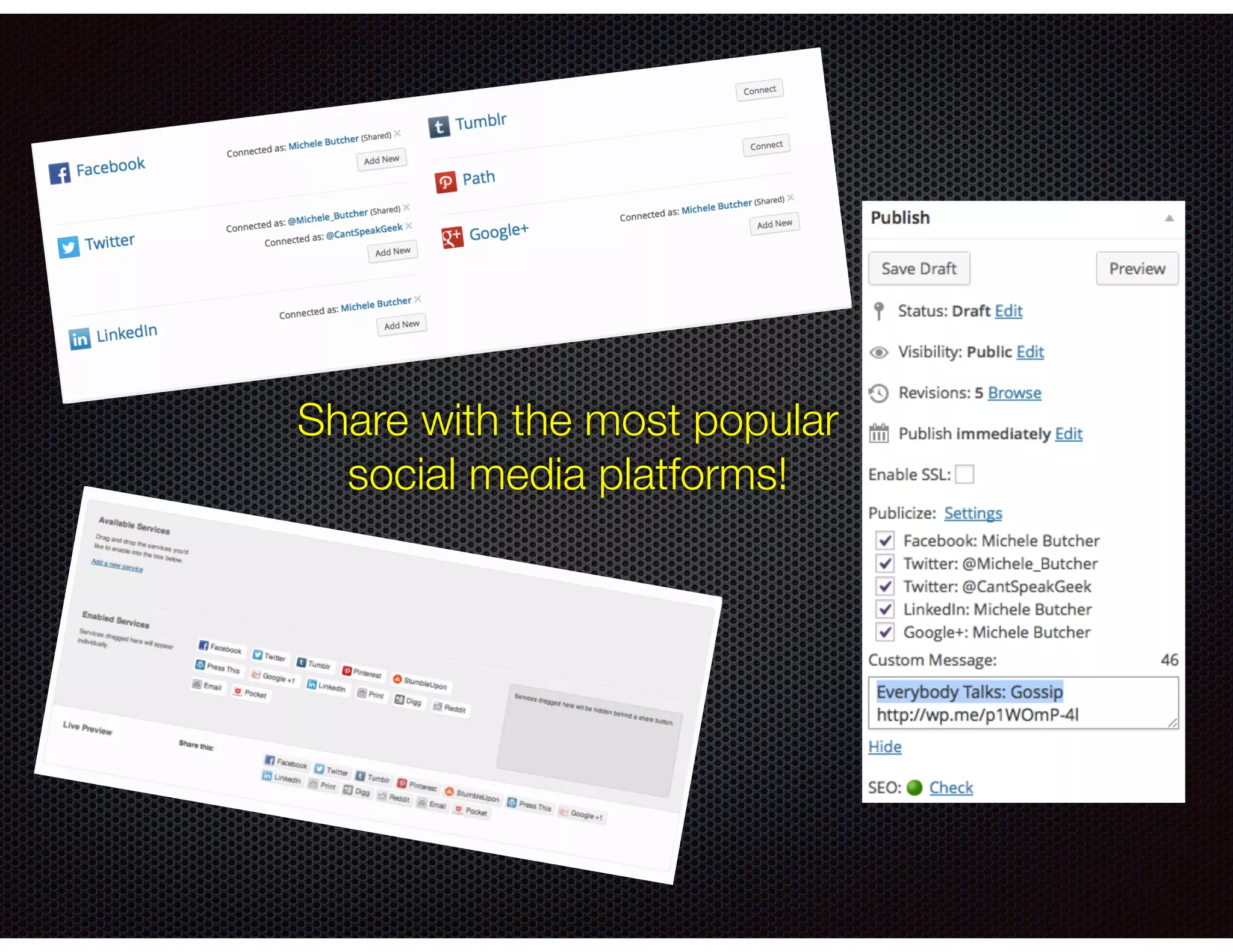The height and width of the screenshot is (952, 1233).
Task: Click Tumblr share button in Enabled Services
Action: (314, 664)
